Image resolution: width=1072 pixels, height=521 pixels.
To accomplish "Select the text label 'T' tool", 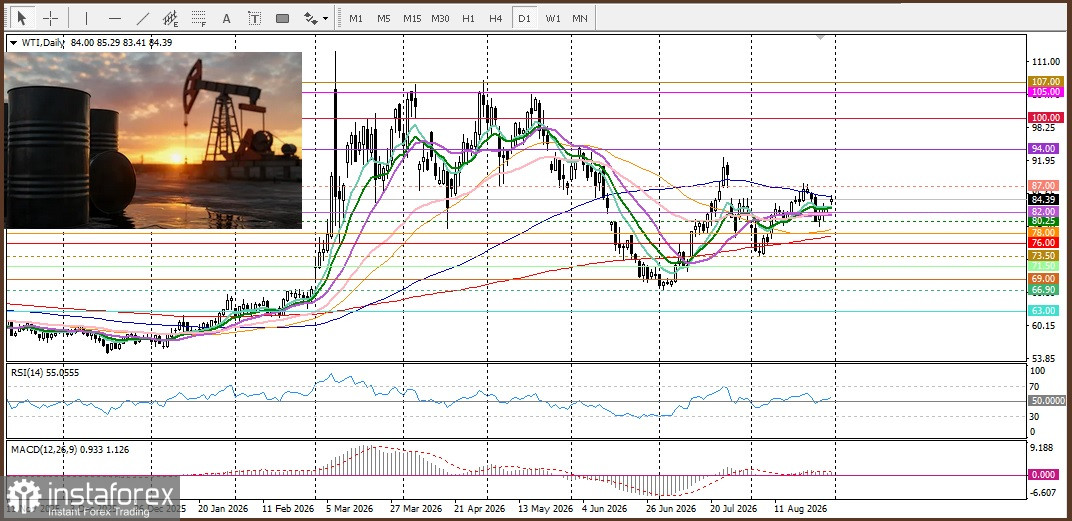I will 254,18.
